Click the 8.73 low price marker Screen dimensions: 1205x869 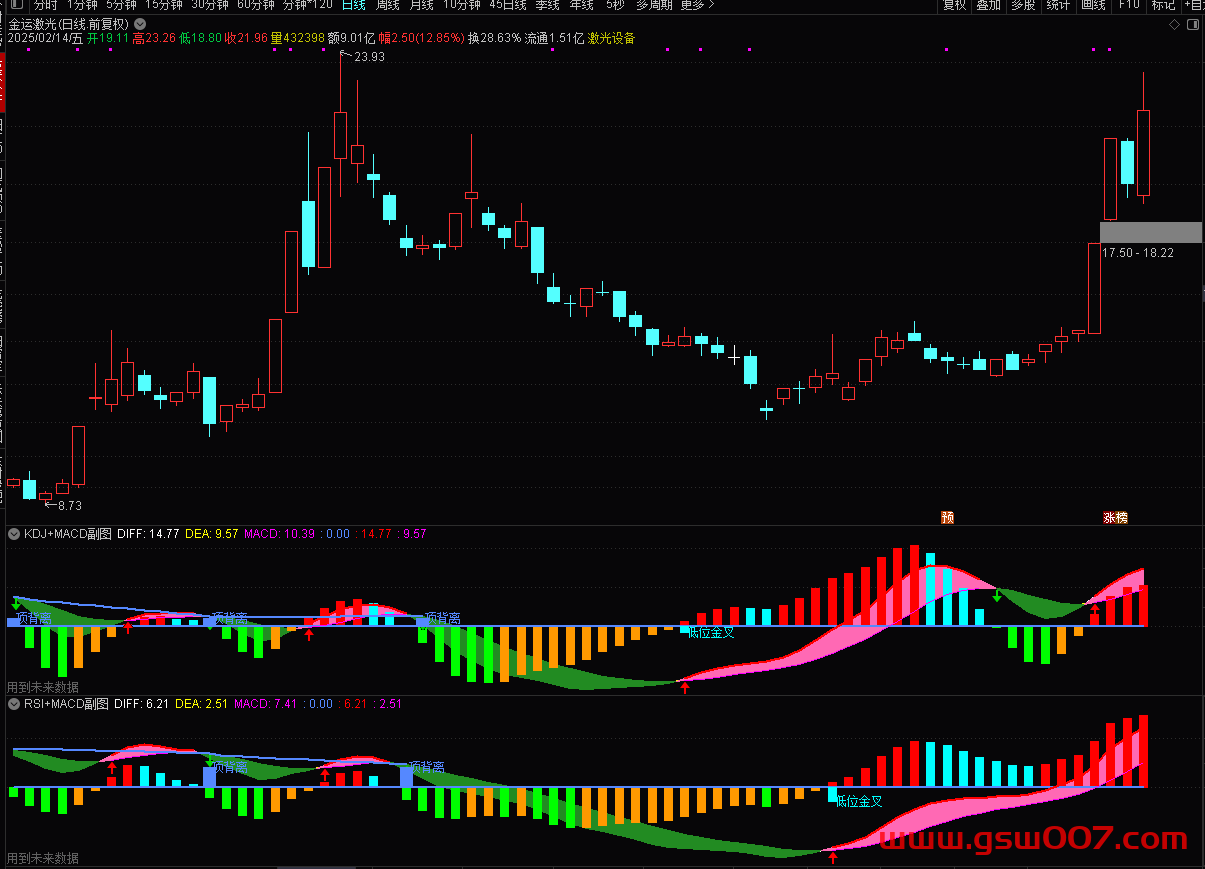point(68,506)
